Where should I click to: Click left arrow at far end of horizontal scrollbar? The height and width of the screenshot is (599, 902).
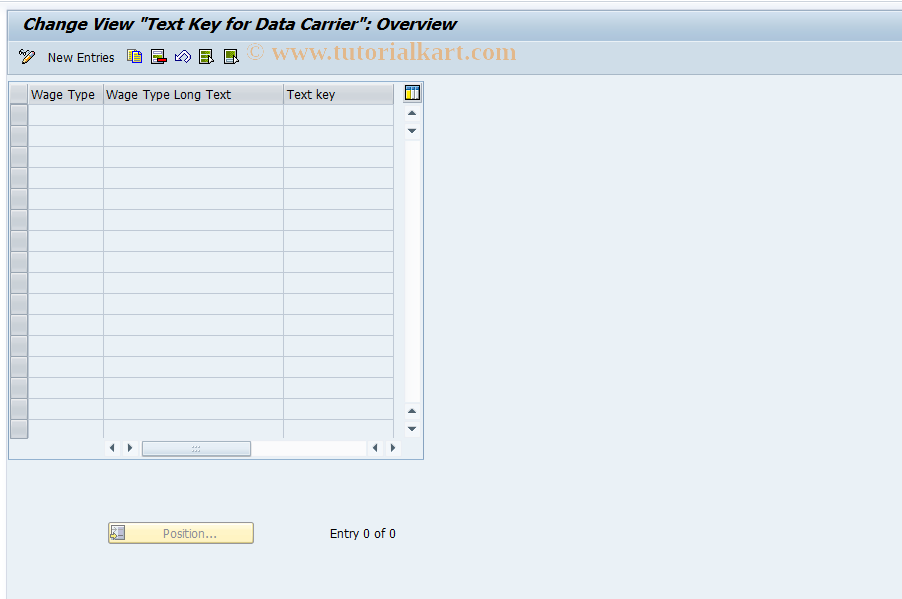tap(375, 448)
